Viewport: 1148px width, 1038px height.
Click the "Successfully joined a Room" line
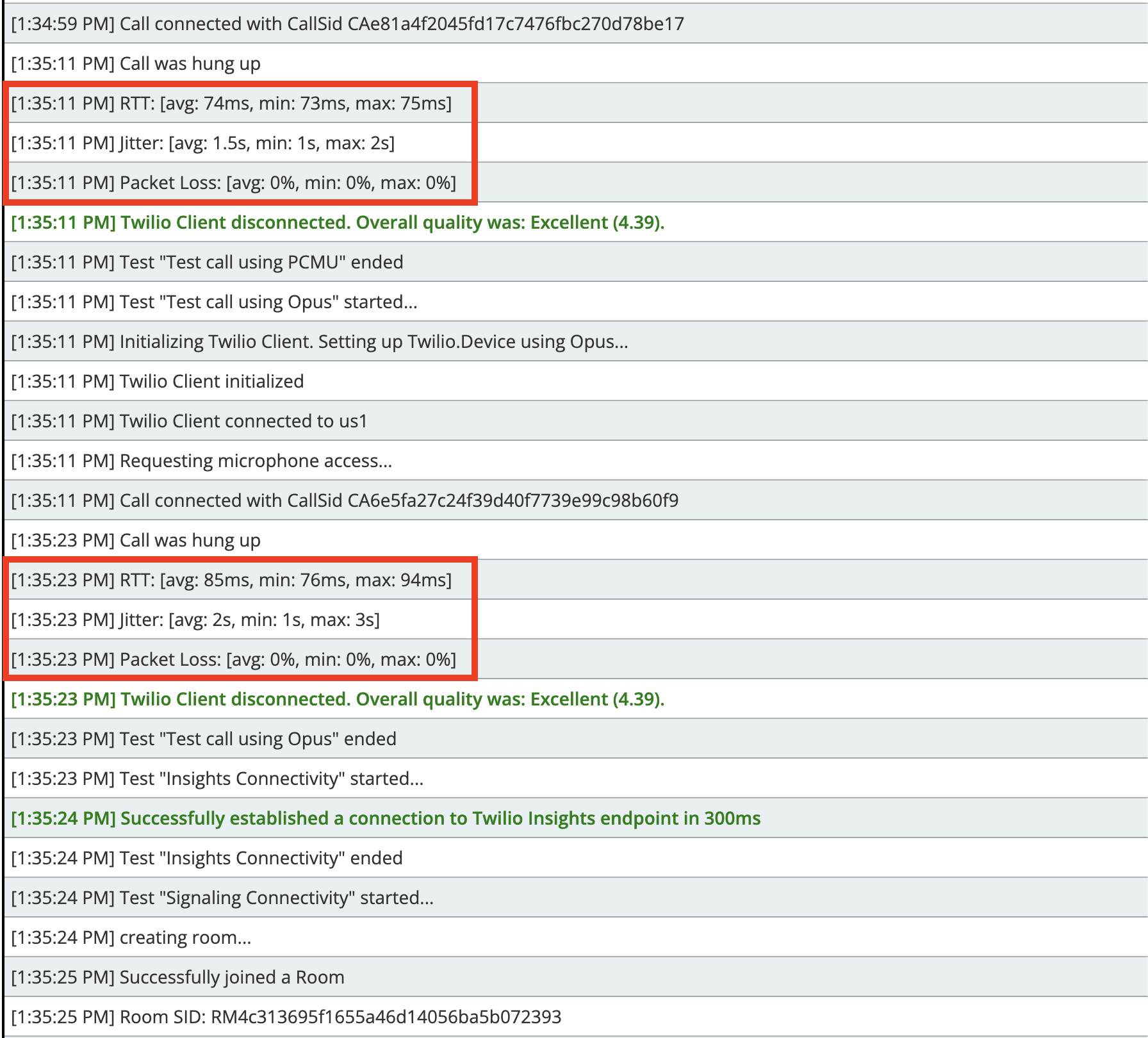tap(177, 977)
